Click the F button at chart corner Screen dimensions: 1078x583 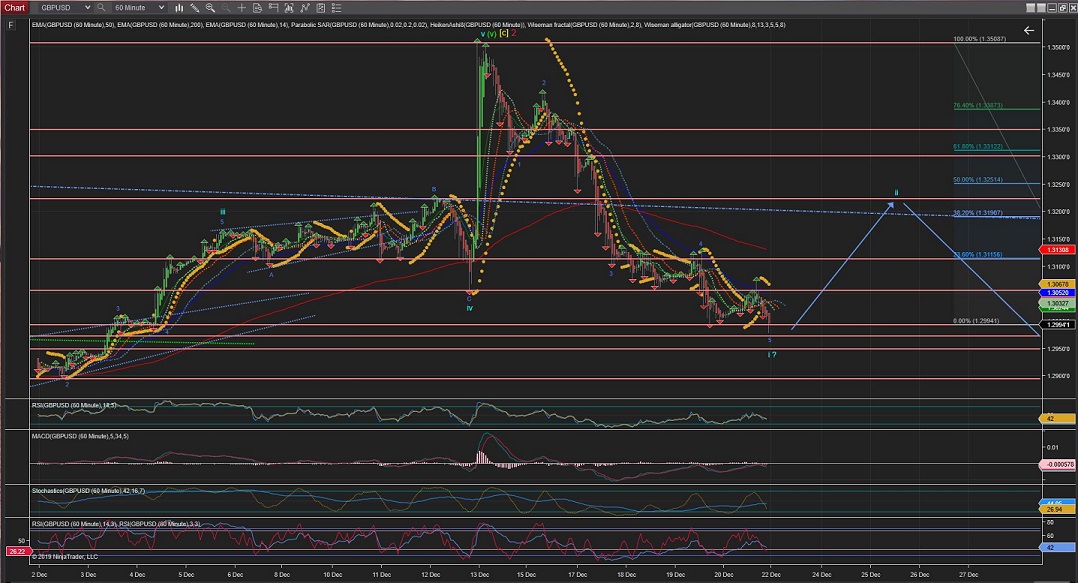(x=11, y=25)
